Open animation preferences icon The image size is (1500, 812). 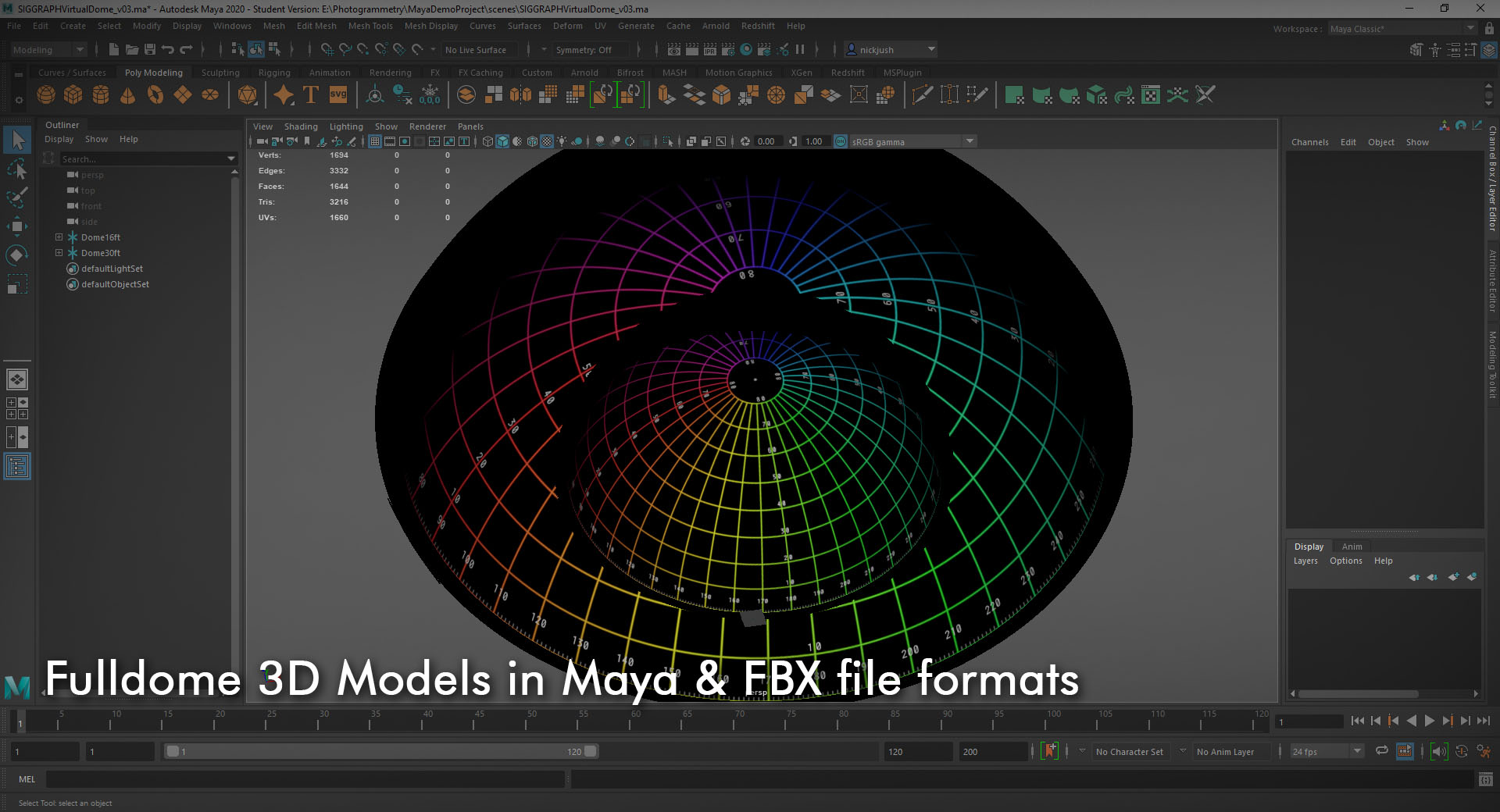point(1484,751)
